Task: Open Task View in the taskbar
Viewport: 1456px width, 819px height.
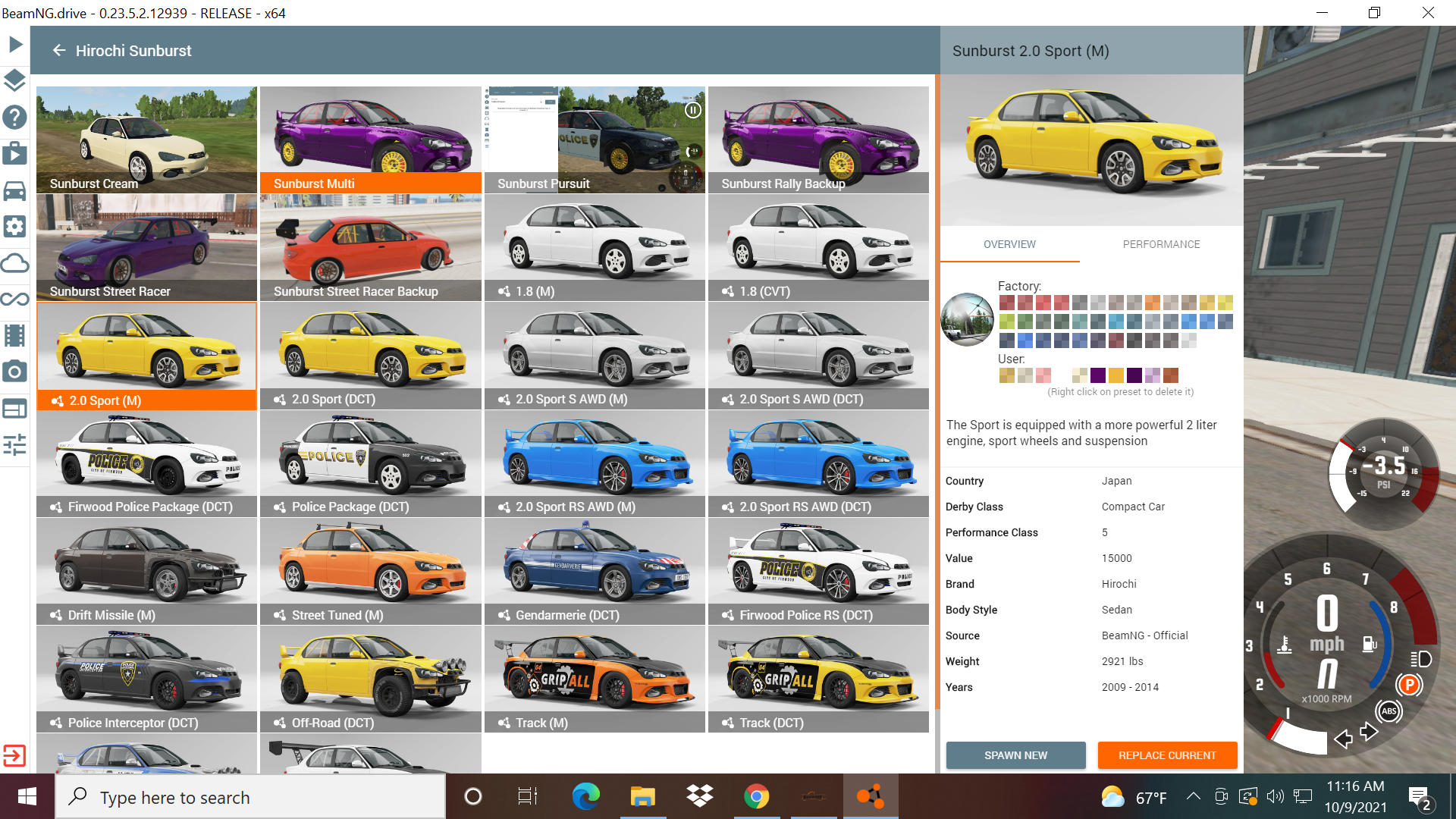Action: [x=527, y=796]
